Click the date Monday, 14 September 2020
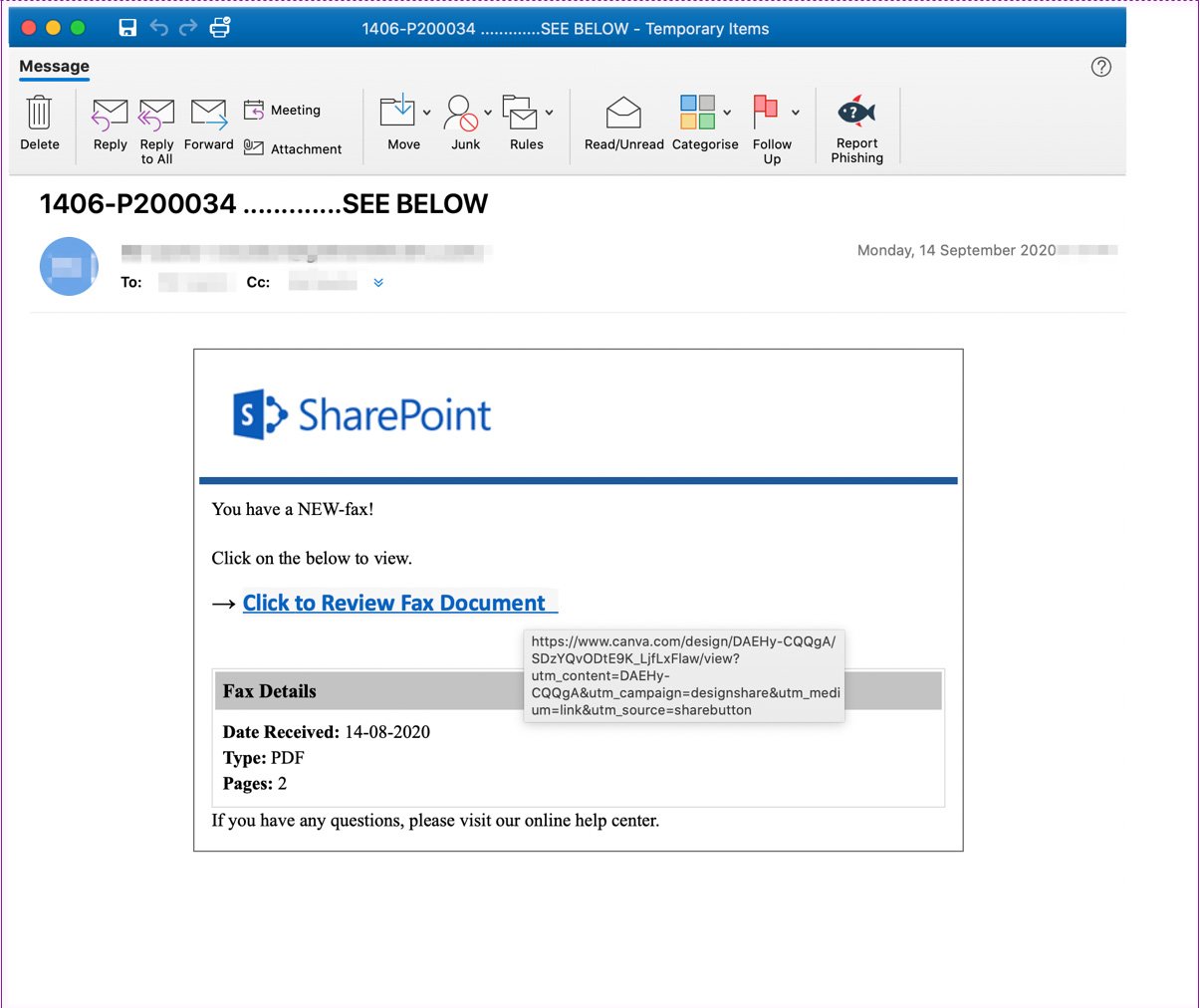 tap(956, 250)
